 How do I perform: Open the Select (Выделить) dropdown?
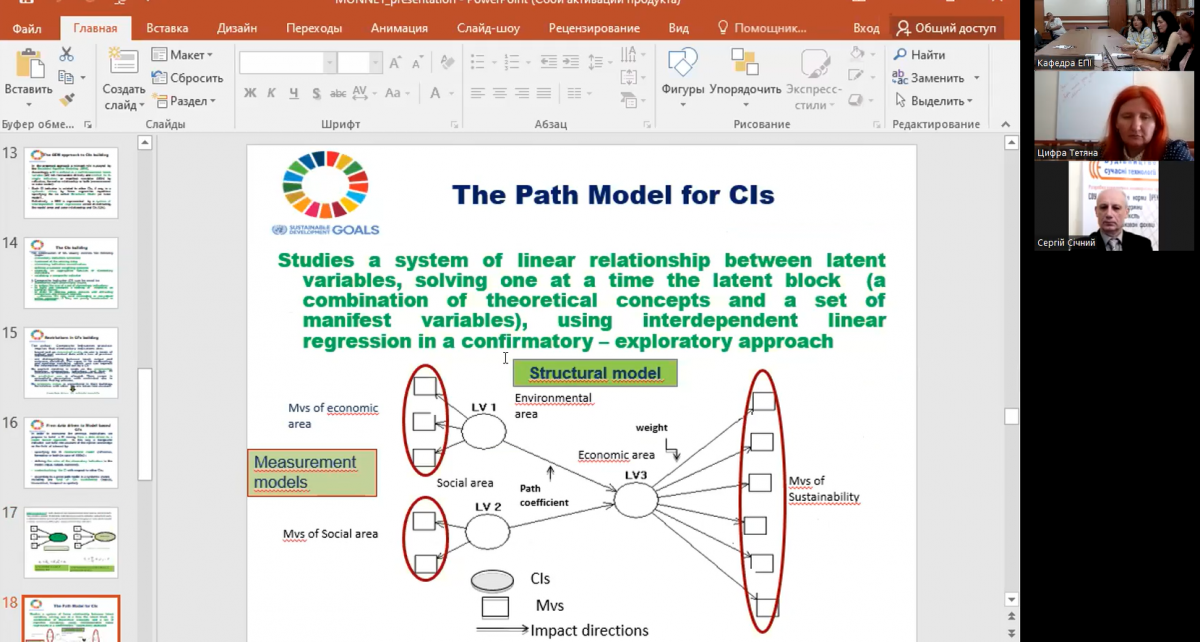point(935,101)
